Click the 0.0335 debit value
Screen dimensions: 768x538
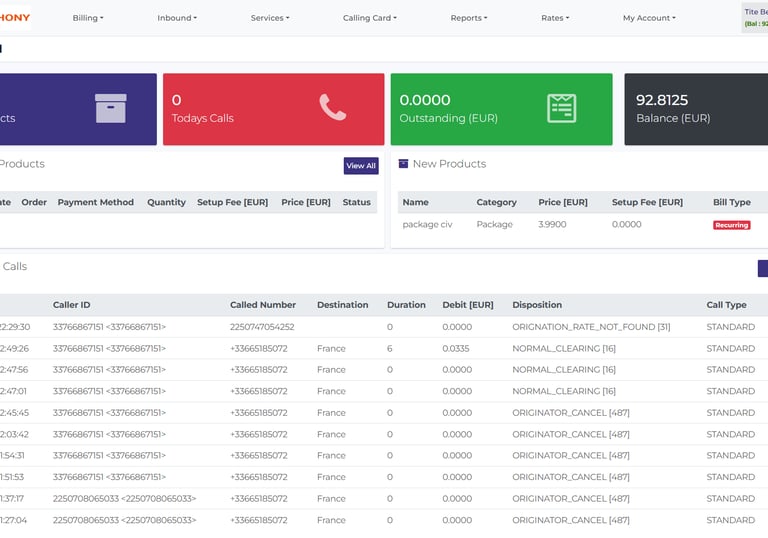(456, 348)
